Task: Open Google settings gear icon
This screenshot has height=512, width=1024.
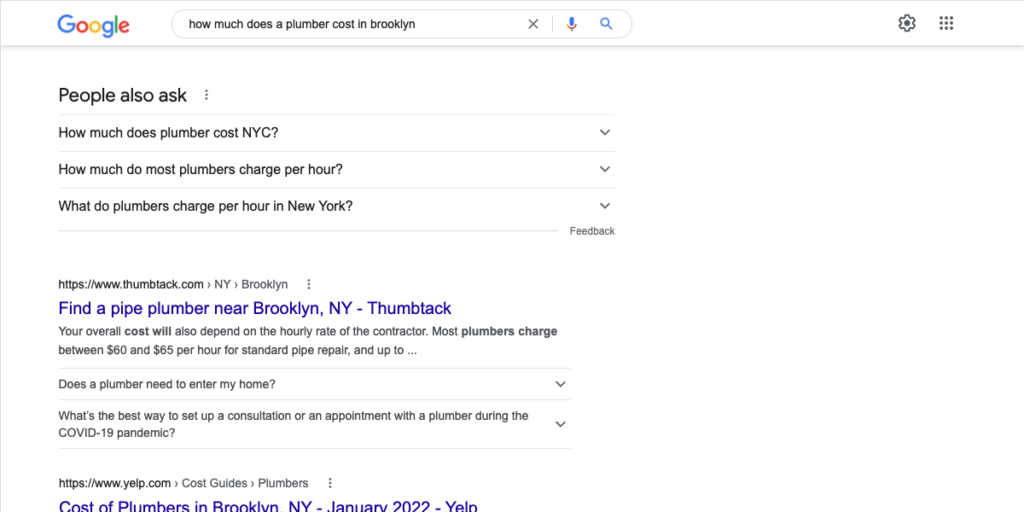Action: [x=906, y=24]
